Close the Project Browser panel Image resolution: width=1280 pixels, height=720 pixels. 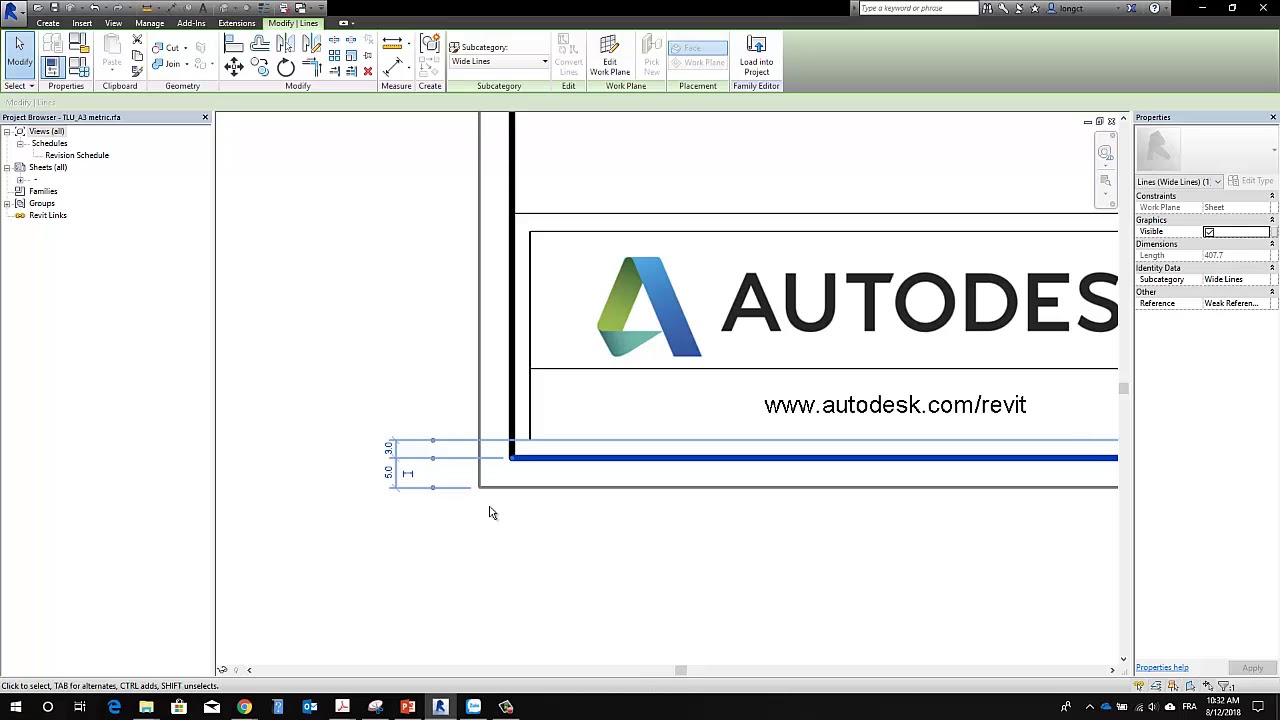point(205,118)
